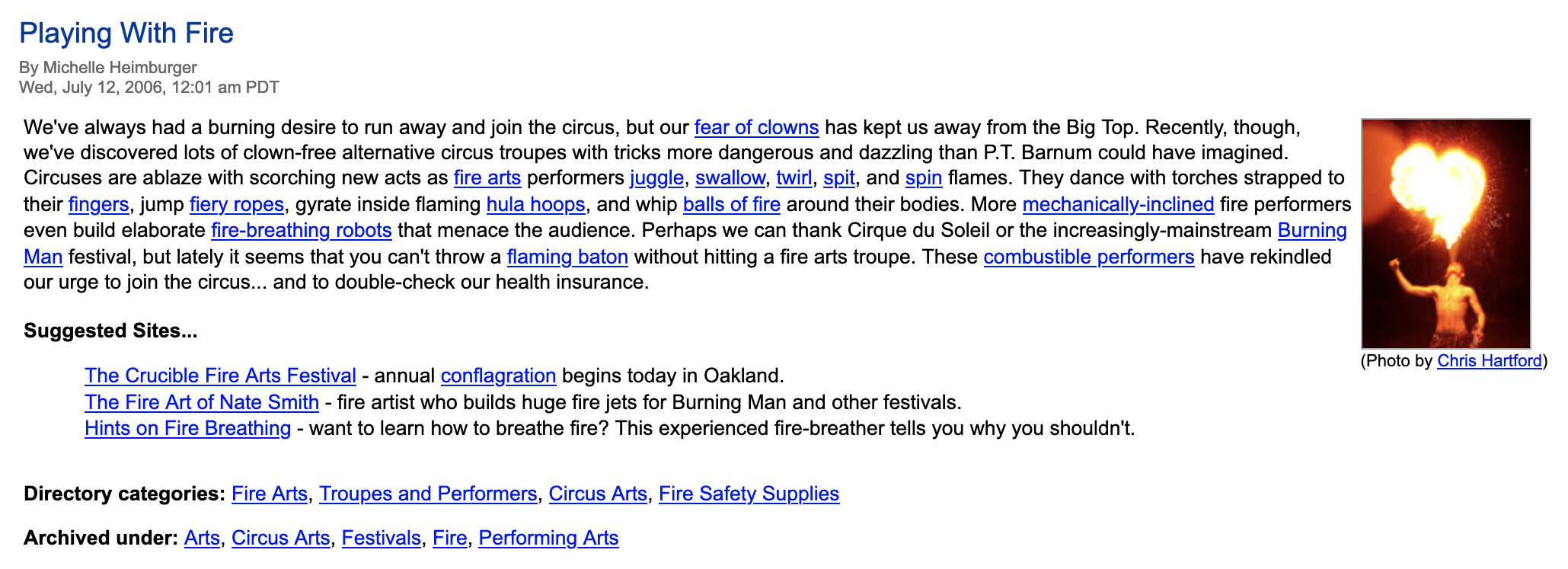This screenshot has height=569, width=1568.
Task: Go to the Festivals archive
Action: (381, 539)
